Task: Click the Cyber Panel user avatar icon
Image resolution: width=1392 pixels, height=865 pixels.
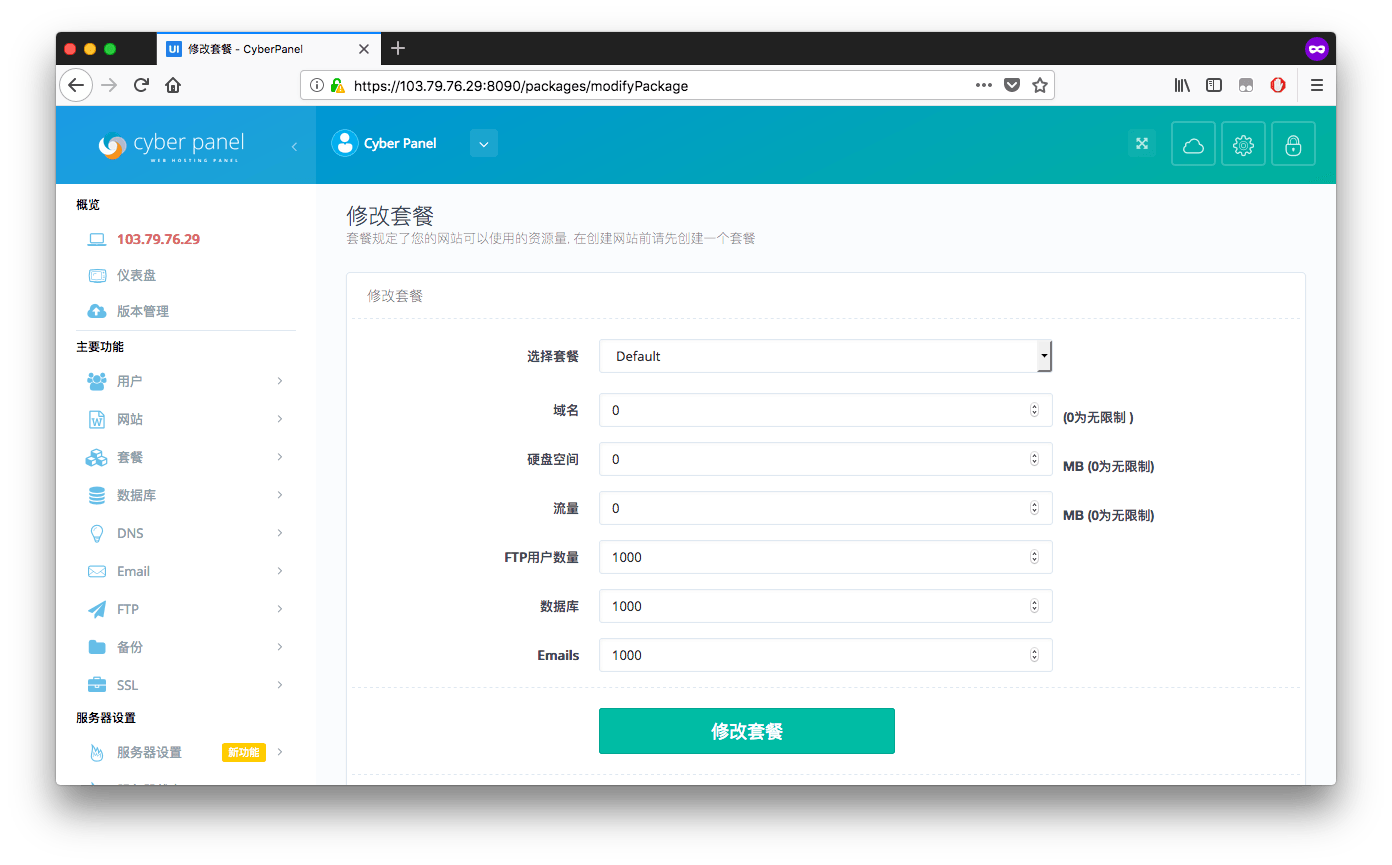Action: pyautogui.click(x=344, y=143)
